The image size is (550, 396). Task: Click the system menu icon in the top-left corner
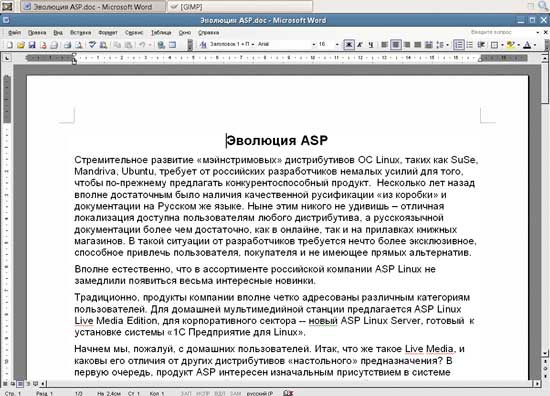click(x=7, y=6)
